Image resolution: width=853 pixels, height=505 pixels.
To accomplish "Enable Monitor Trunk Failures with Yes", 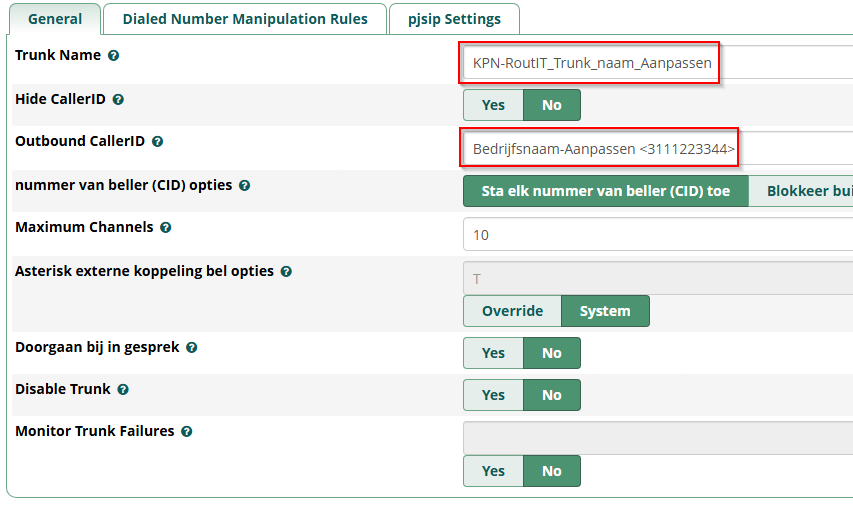I will pyautogui.click(x=493, y=471).
